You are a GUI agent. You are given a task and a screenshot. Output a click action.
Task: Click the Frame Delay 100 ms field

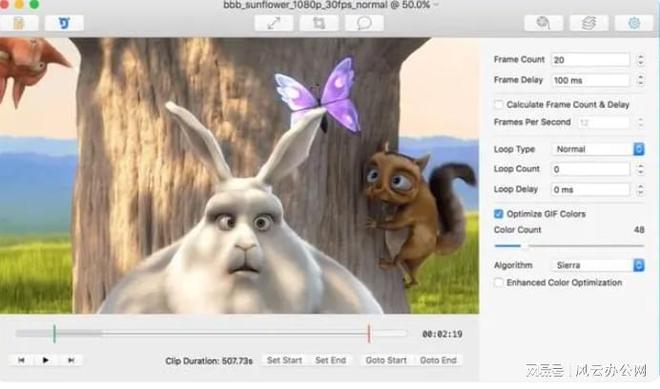[x=591, y=80]
